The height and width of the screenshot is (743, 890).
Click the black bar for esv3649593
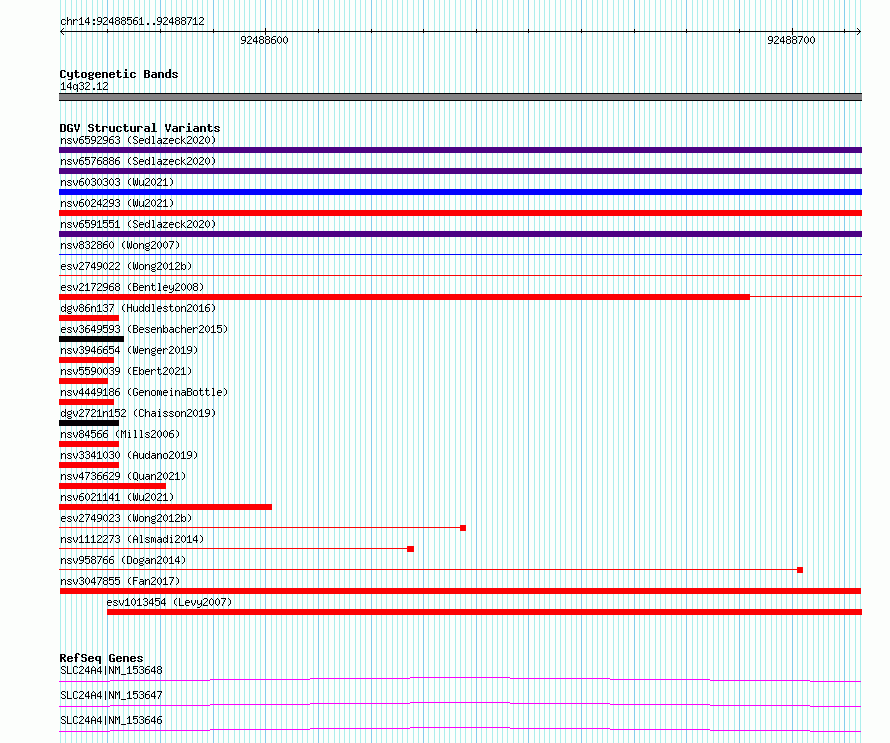[x=91, y=339]
